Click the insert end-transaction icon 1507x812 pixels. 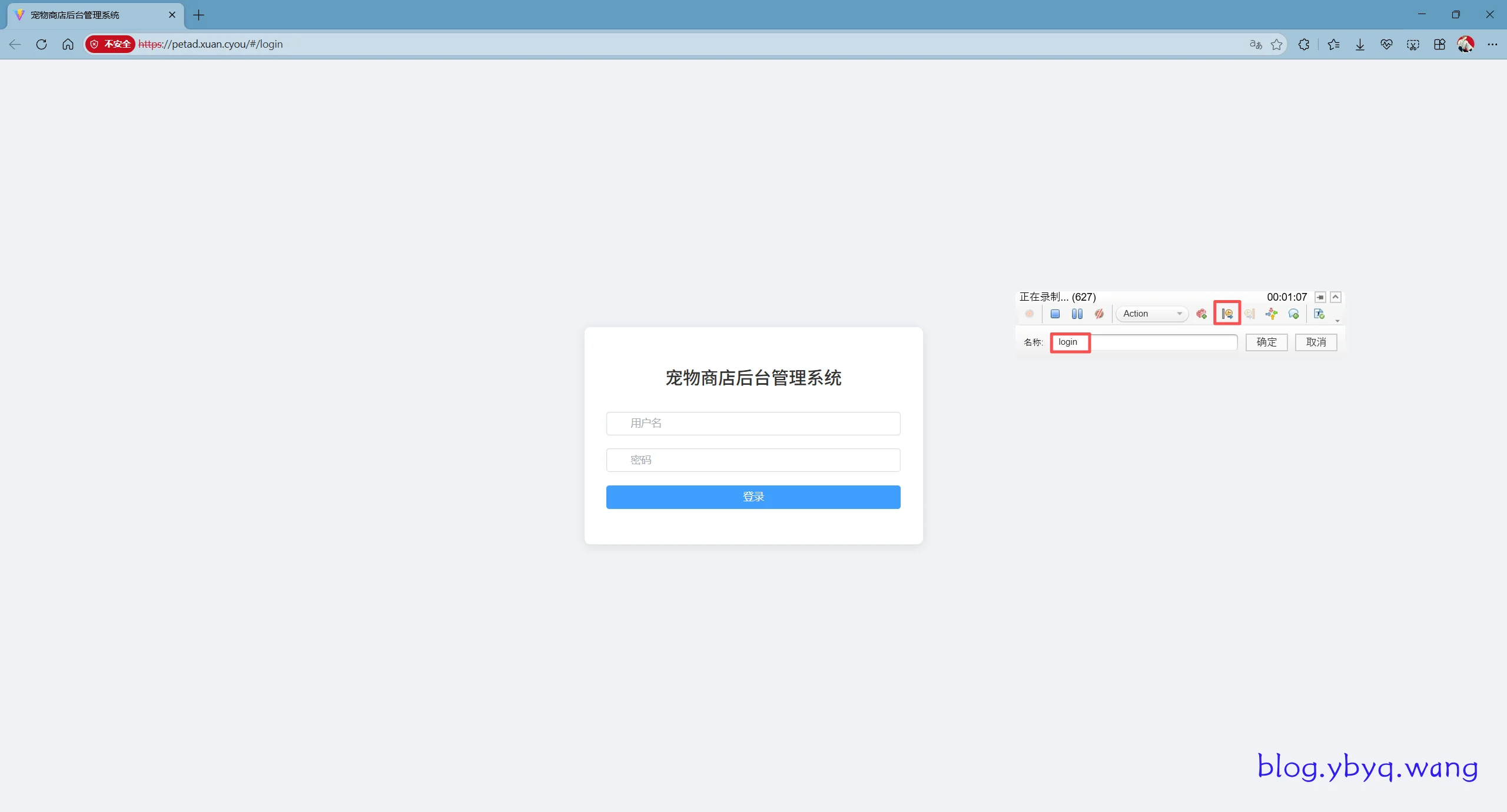coord(1249,314)
